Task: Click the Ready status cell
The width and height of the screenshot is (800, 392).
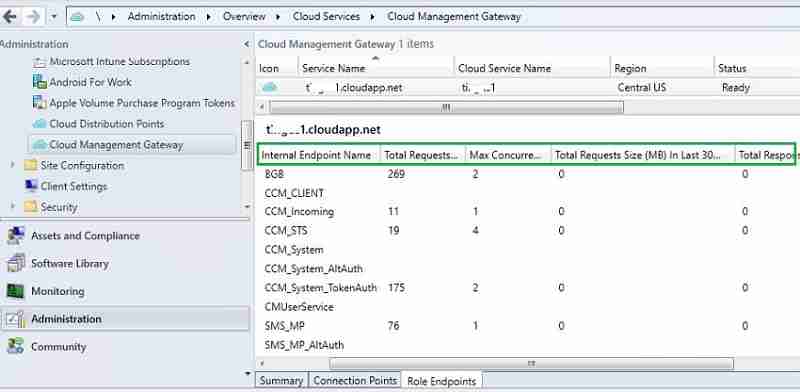Action: point(736,87)
